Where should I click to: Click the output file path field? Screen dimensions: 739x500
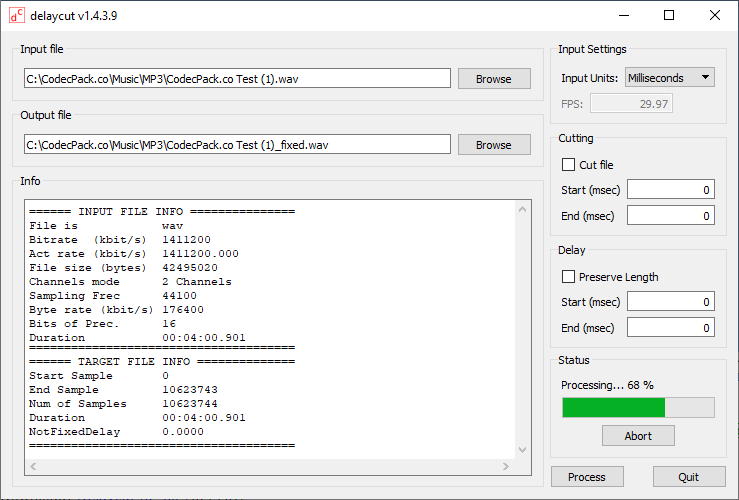point(237,144)
